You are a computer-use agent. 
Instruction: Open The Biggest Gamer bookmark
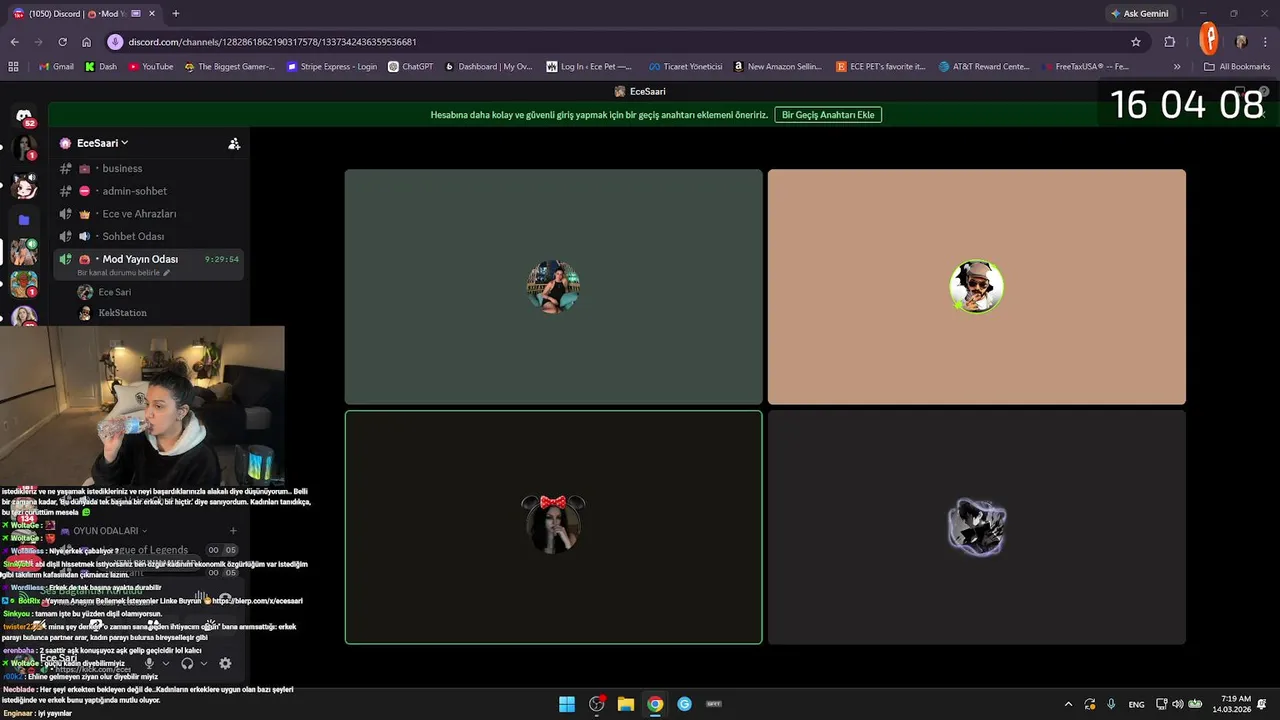229,67
